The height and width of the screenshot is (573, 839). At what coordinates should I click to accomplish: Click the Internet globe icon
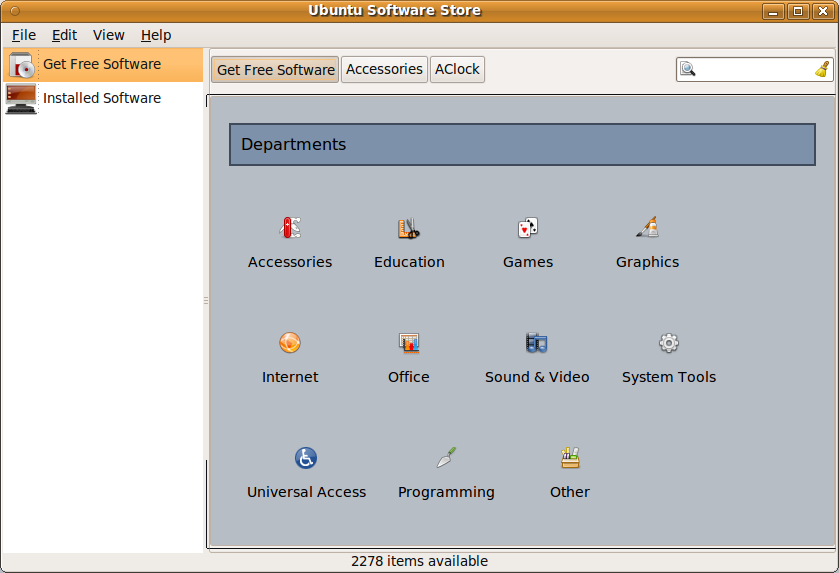pyautogui.click(x=290, y=343)
